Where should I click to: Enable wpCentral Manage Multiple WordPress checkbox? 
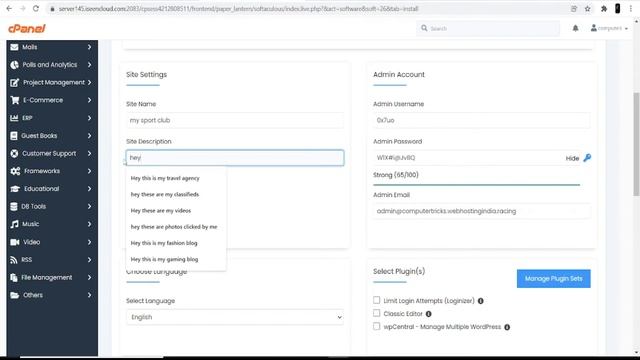point(376,326)
